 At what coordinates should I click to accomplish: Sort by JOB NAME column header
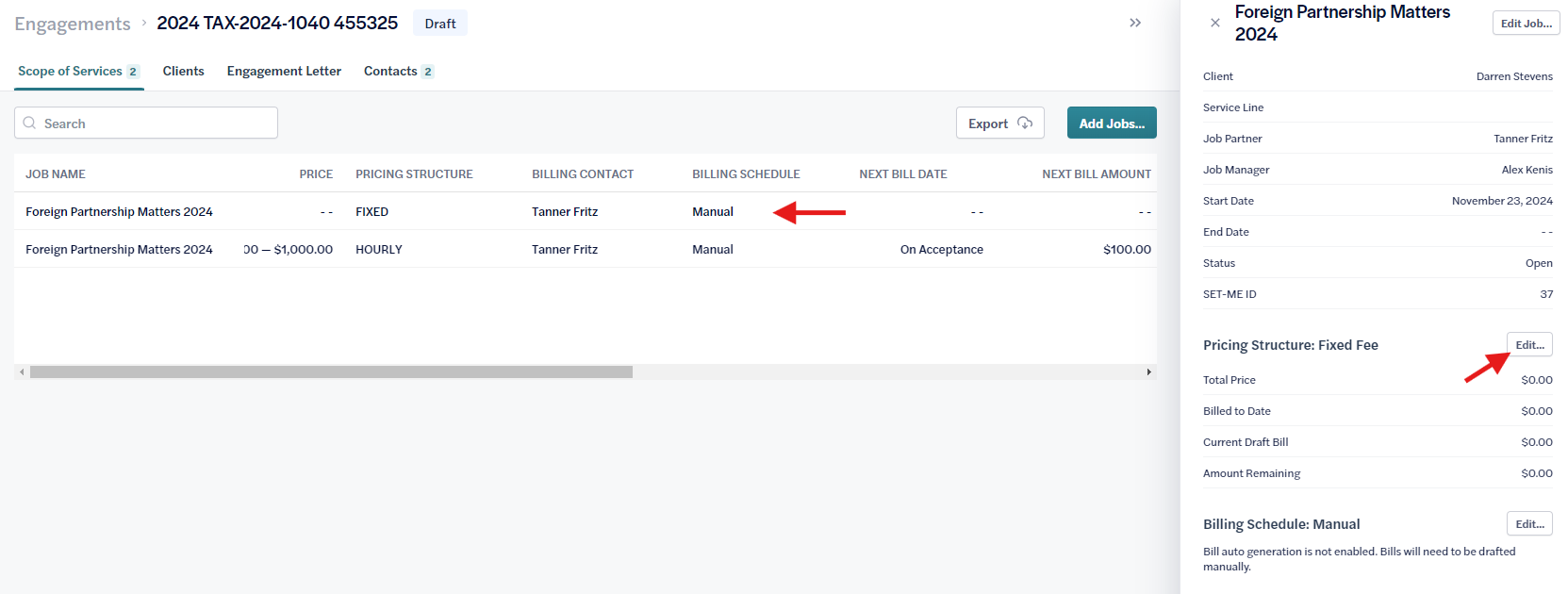click(x=56, y=174)
